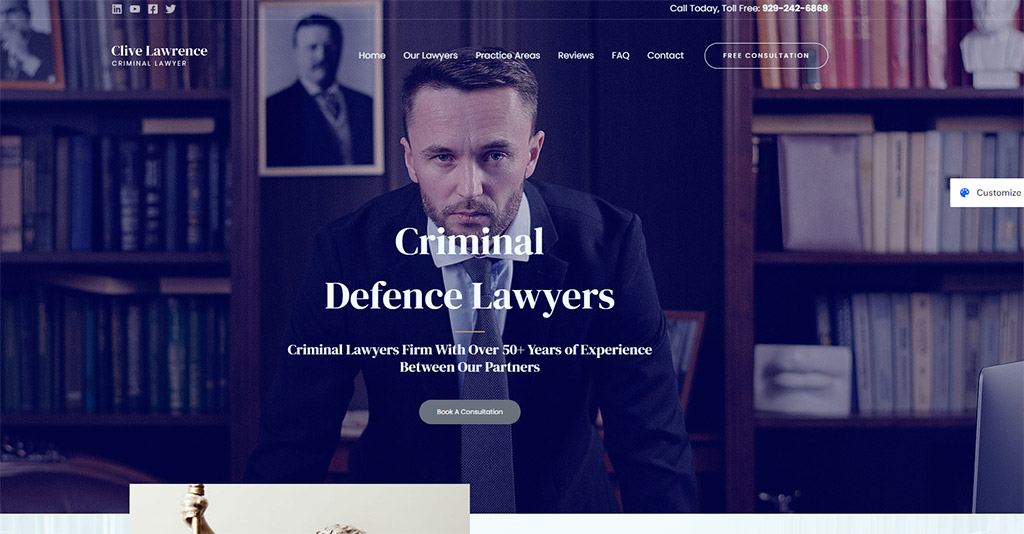The width and height of the screenshot is (1024, 534).
Task: Open the Customize side tab
Action: 987,193
